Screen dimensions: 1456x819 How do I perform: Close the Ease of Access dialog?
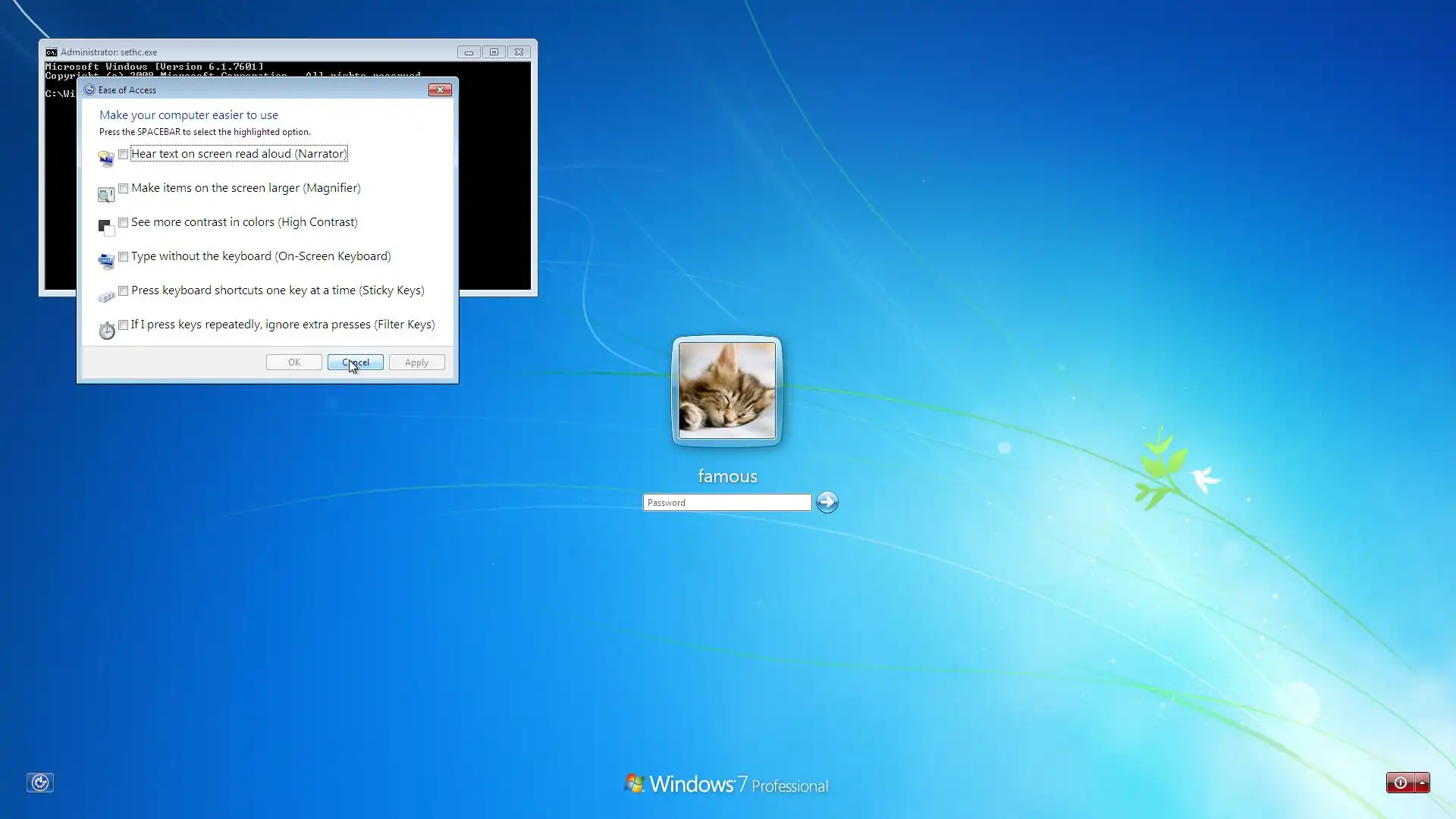coord(440,89)
